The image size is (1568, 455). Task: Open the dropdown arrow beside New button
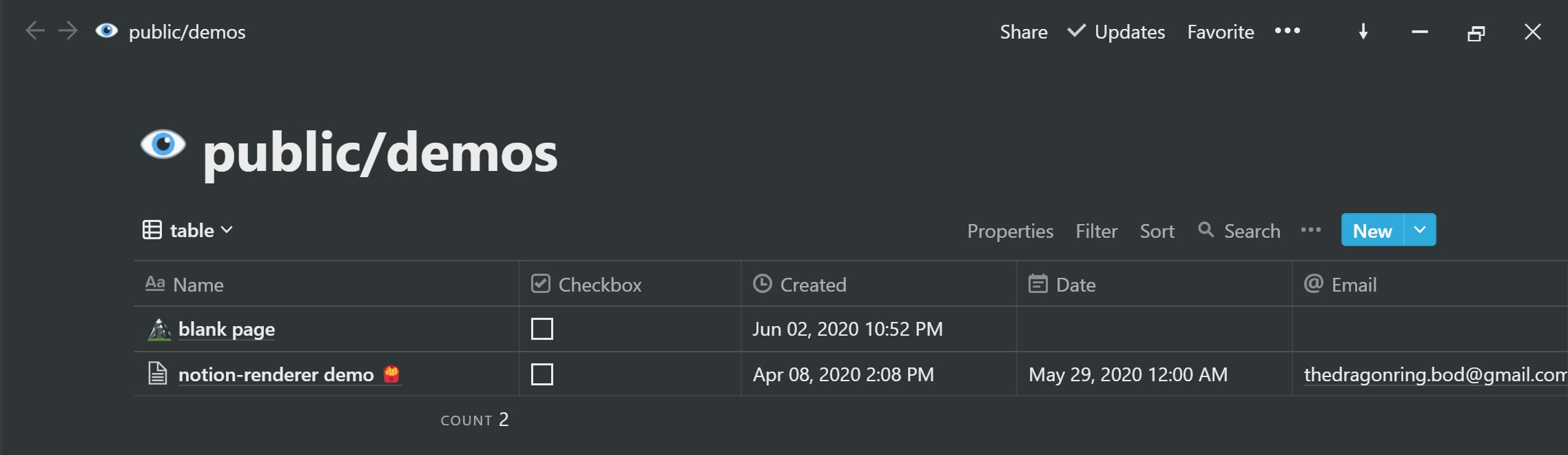(1419, 230)
